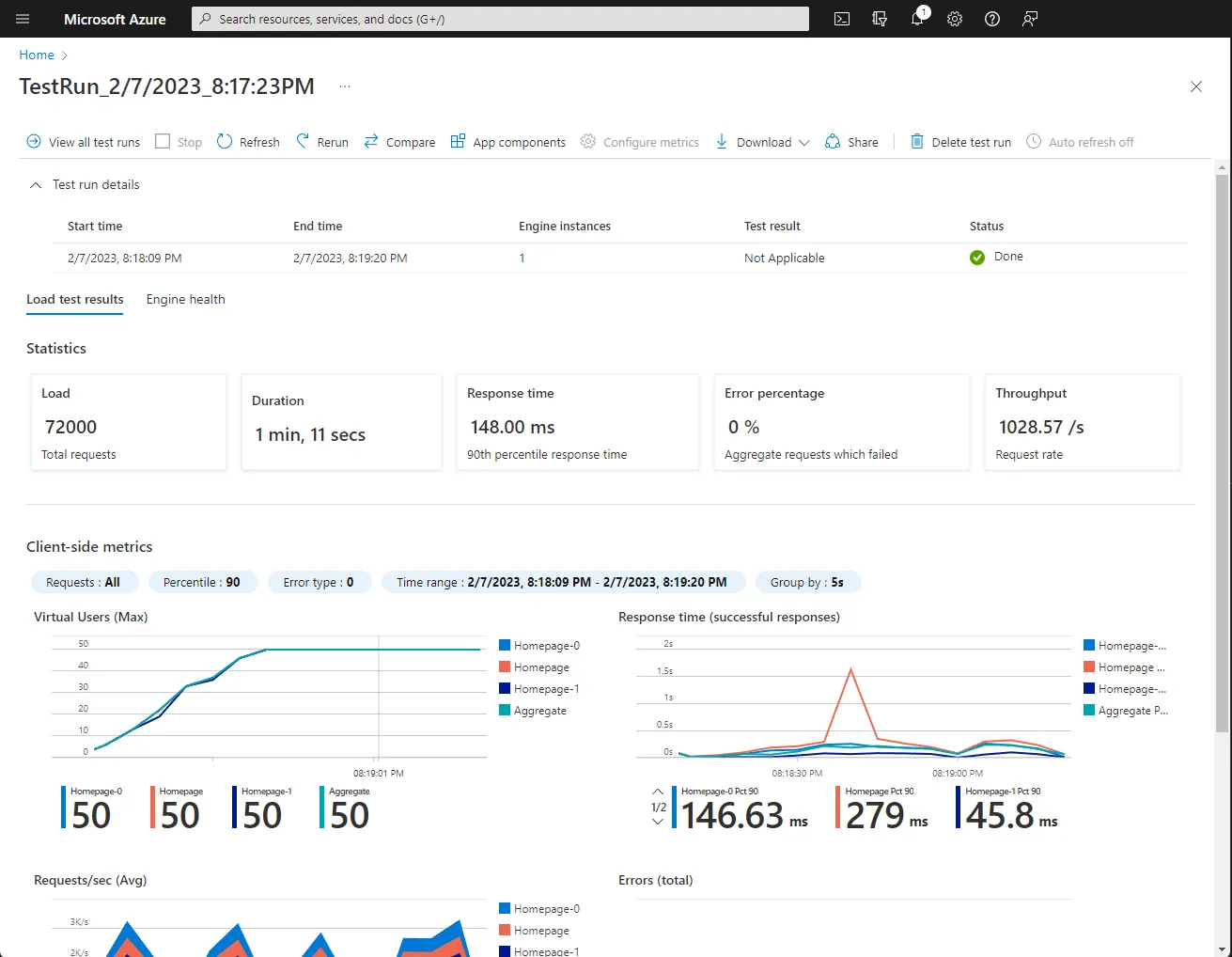Open Directories and subscriptions filter icon
This screenshot has width=1232, height=957.
(x=880, y=19)
